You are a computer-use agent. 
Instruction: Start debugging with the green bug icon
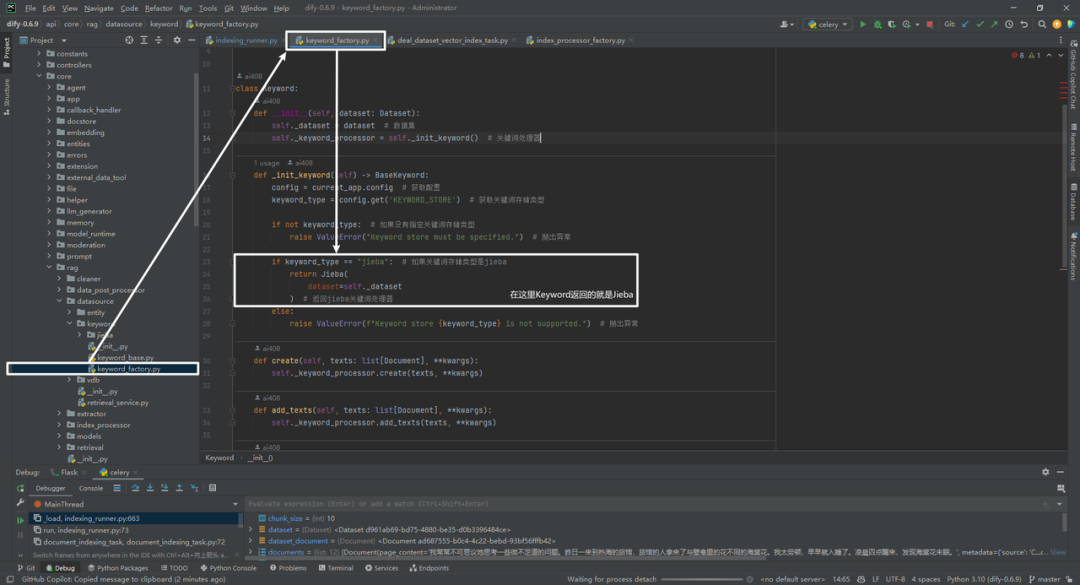pos(878,24)
